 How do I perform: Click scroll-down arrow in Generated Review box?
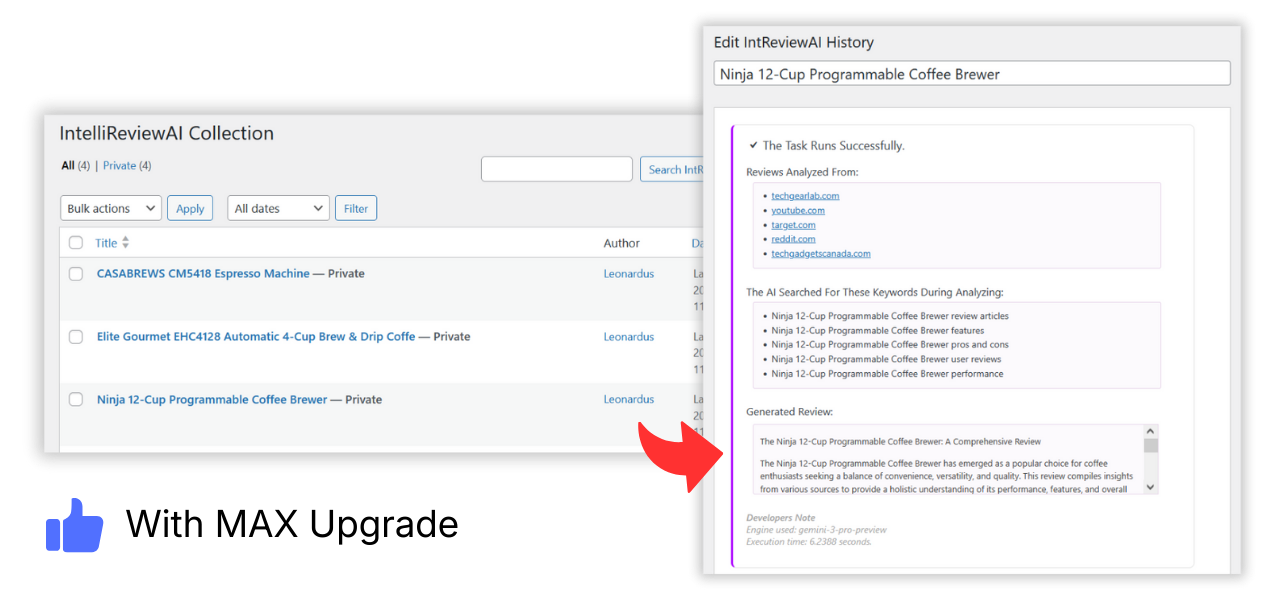pyautogui.click(x=1150, y=486)
